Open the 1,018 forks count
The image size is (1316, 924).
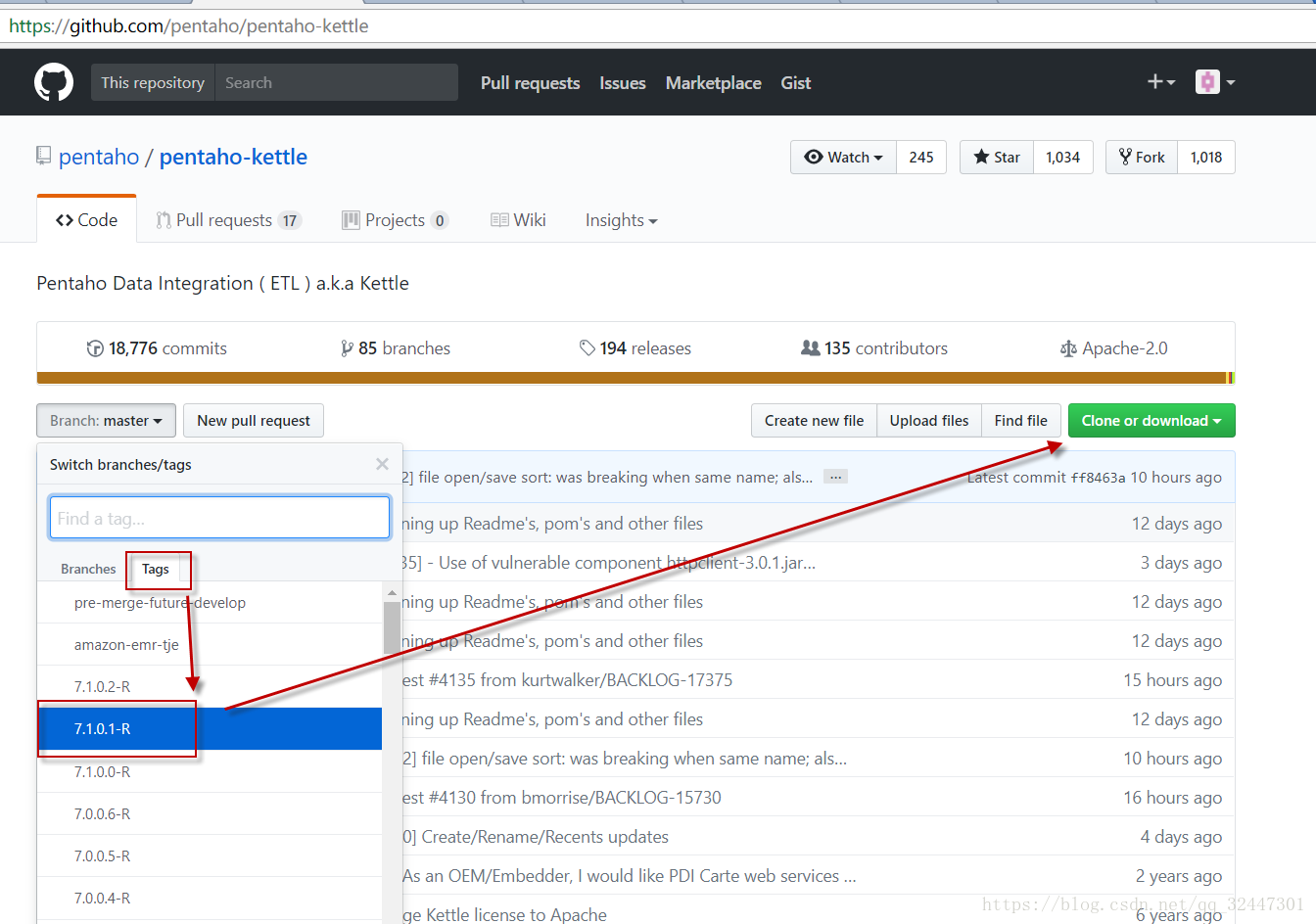tap(1206, 157)
